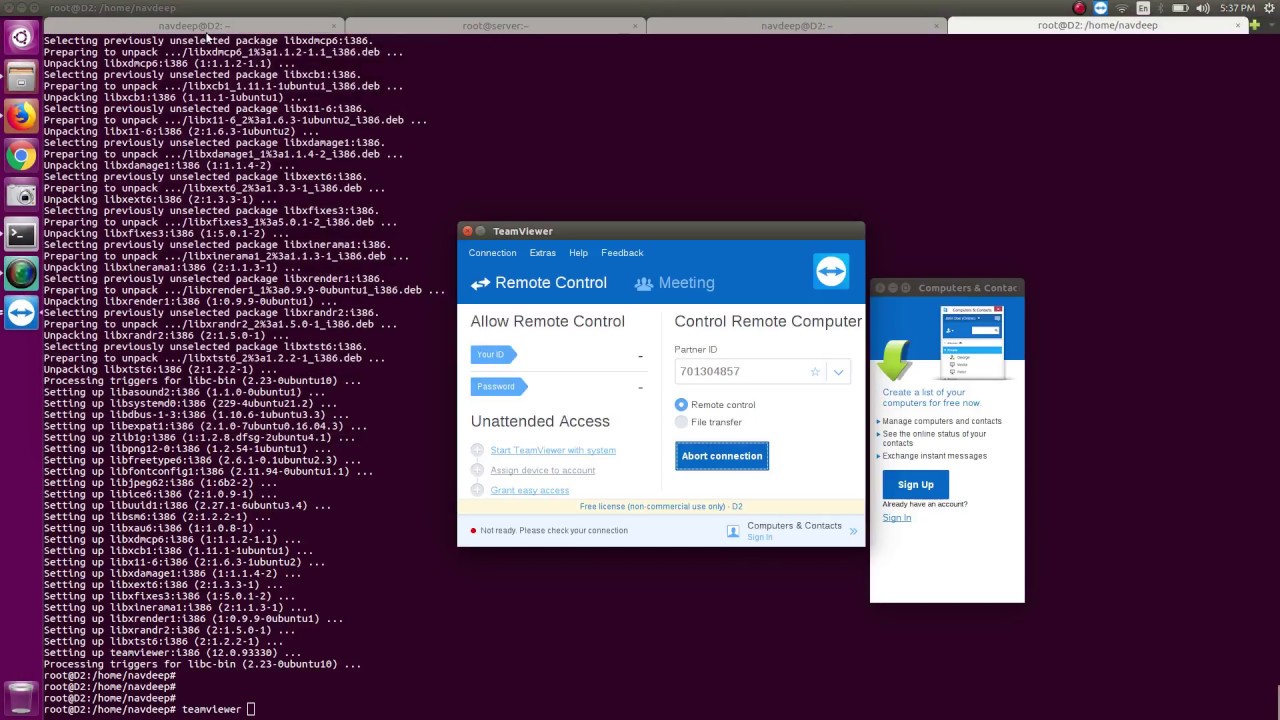Viewport: 1280px width, 720px height.
Task: Click 'Create a list of your computers' text
Action: (x=931, y=398)
